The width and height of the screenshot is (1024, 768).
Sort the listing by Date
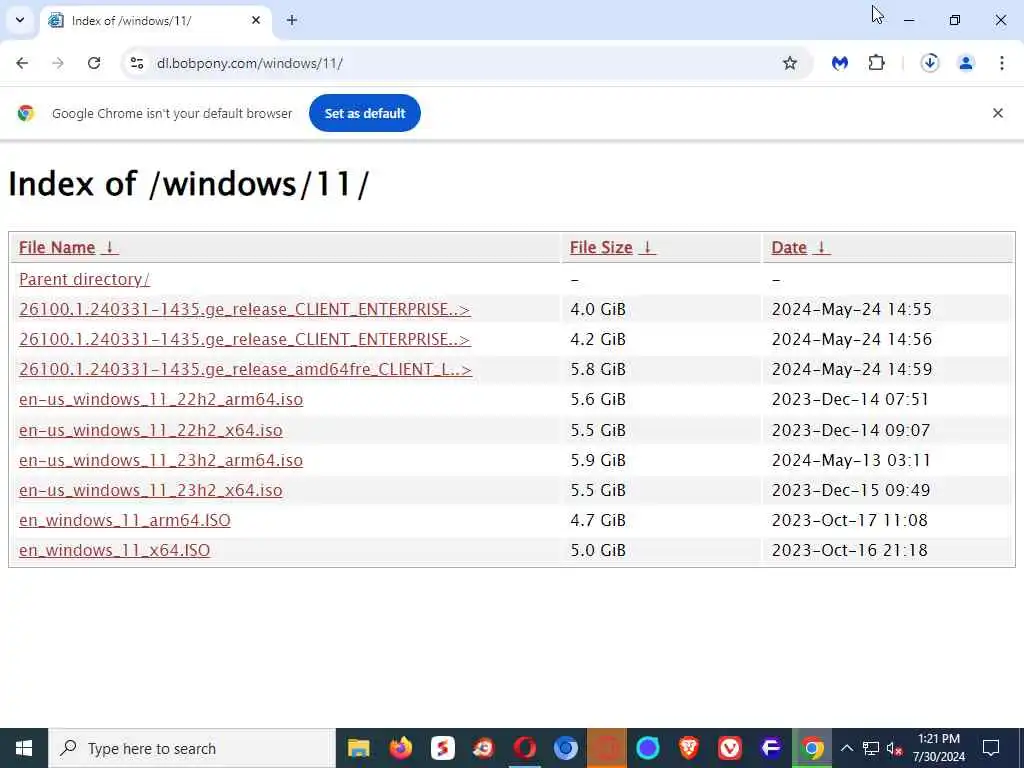point(800,248)
